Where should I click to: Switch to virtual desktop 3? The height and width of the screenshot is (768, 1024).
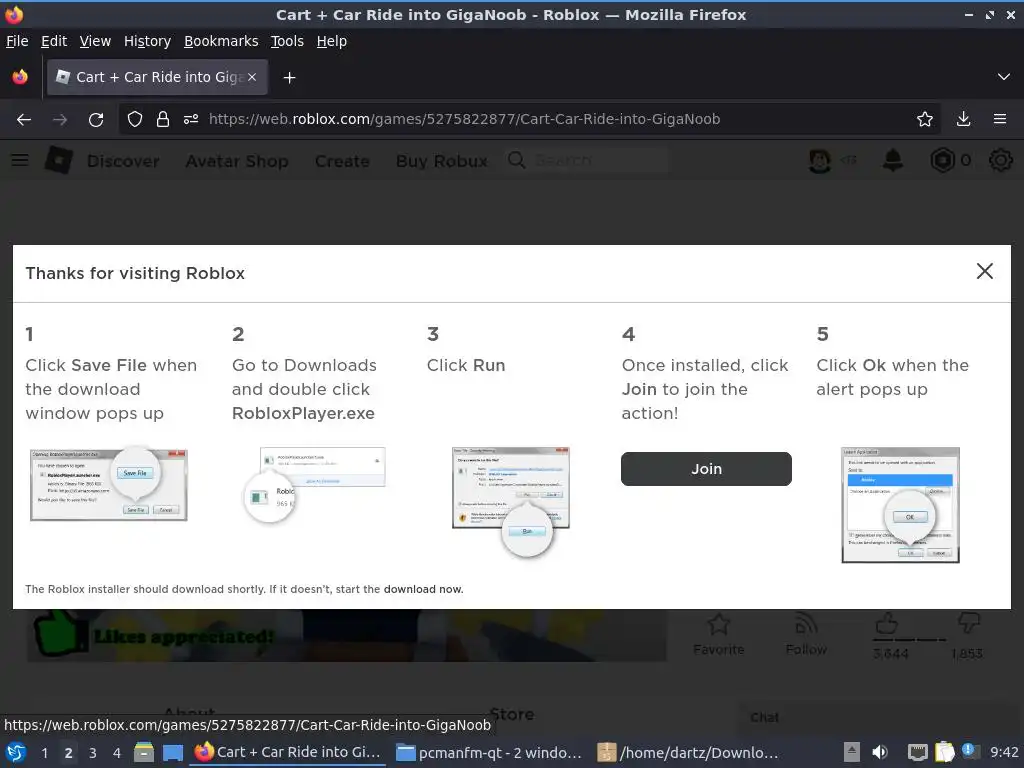coord(93,753)
